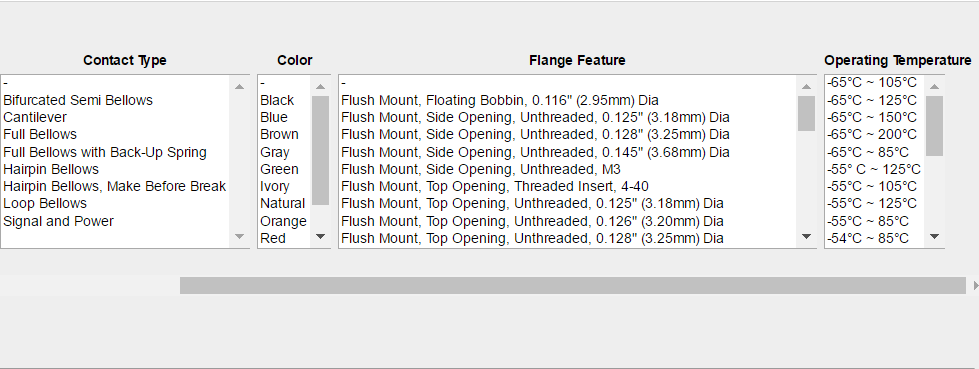Click the Operating Temperature scroll up arrow
Image resolution: width=979 pixels, height=369 pixels.
coord(934,87)
